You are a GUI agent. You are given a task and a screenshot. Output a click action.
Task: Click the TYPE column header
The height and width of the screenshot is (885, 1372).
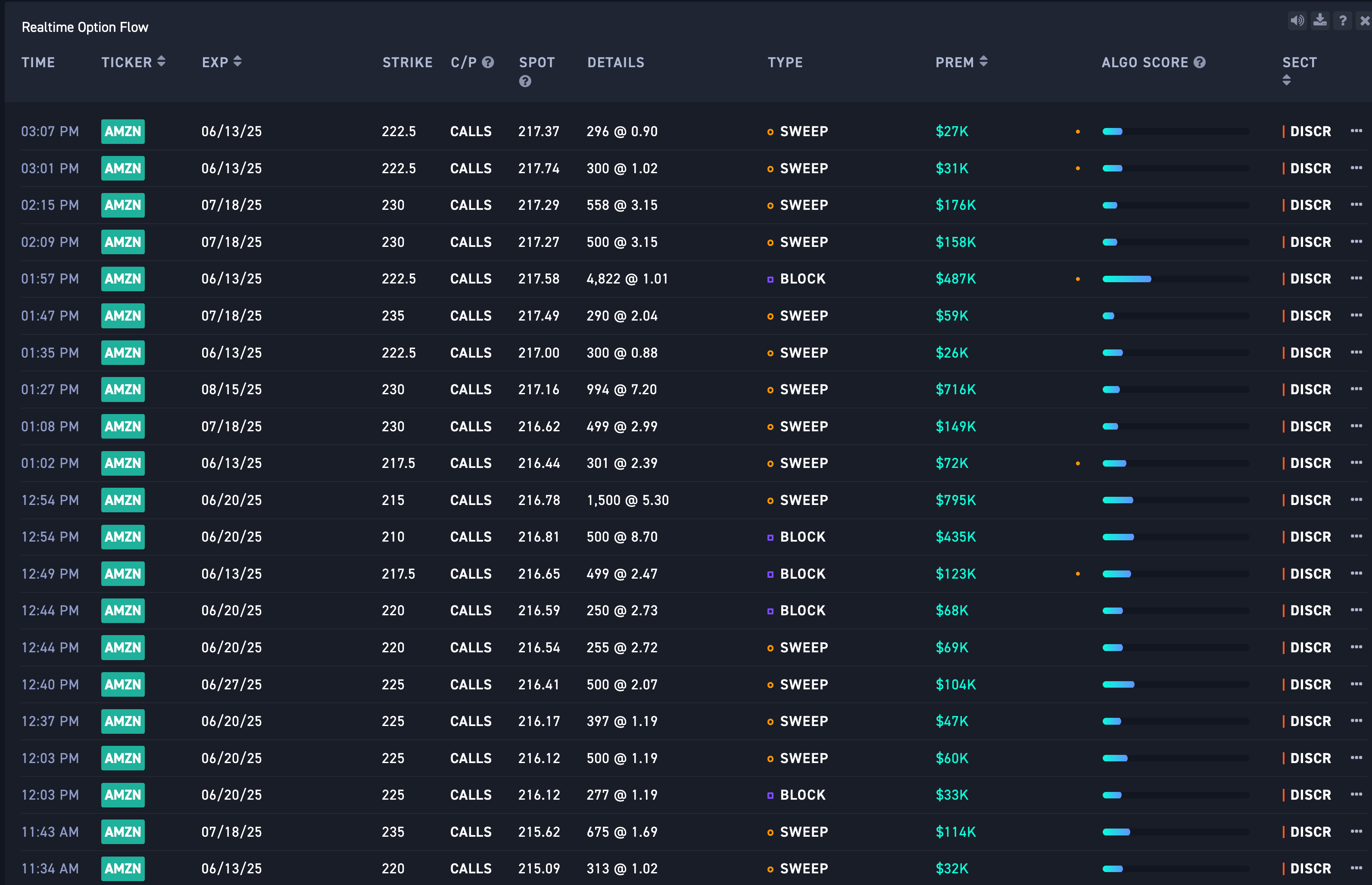point(785,62)
